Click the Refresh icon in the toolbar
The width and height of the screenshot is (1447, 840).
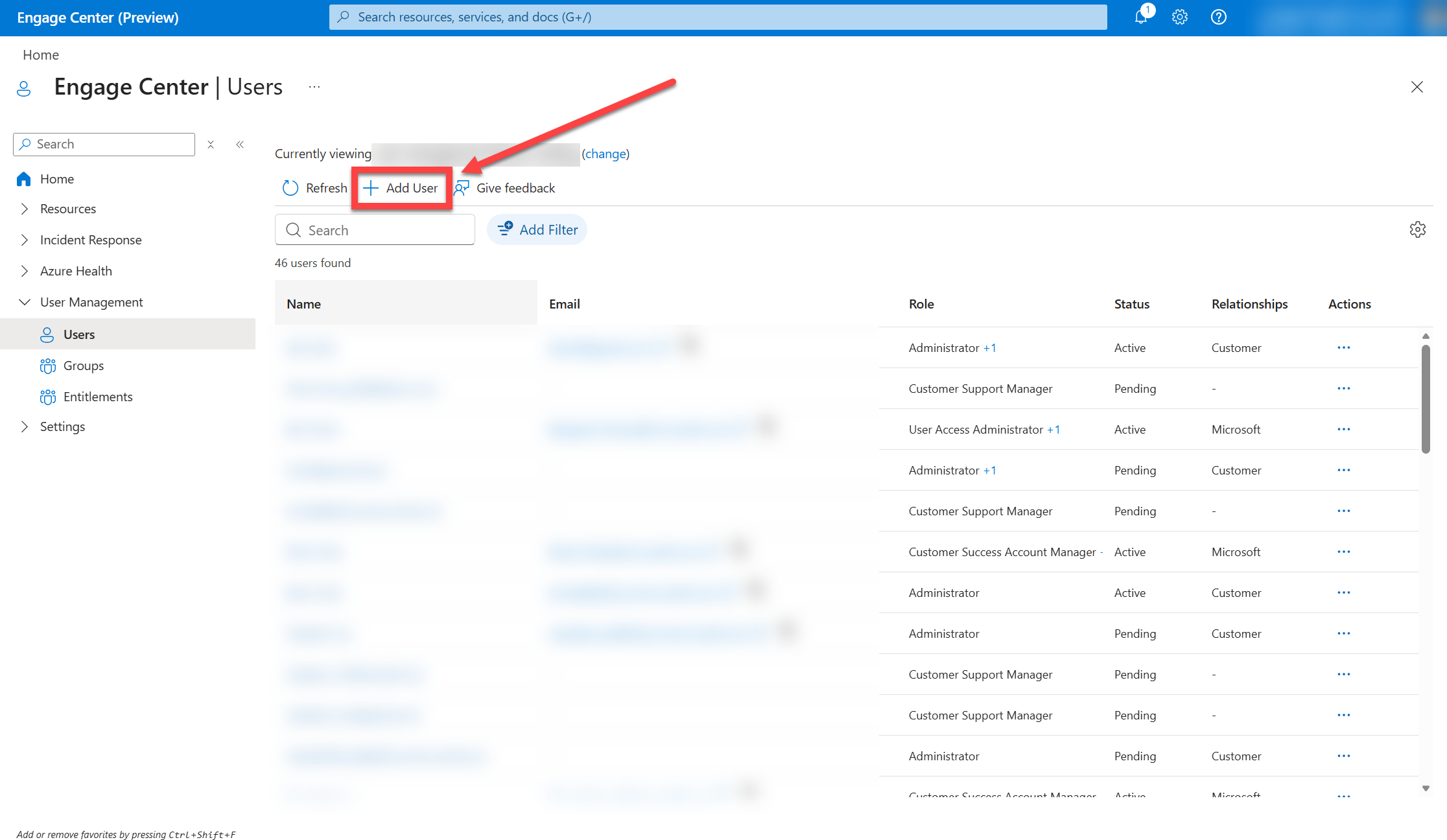[x=290, y=188]
